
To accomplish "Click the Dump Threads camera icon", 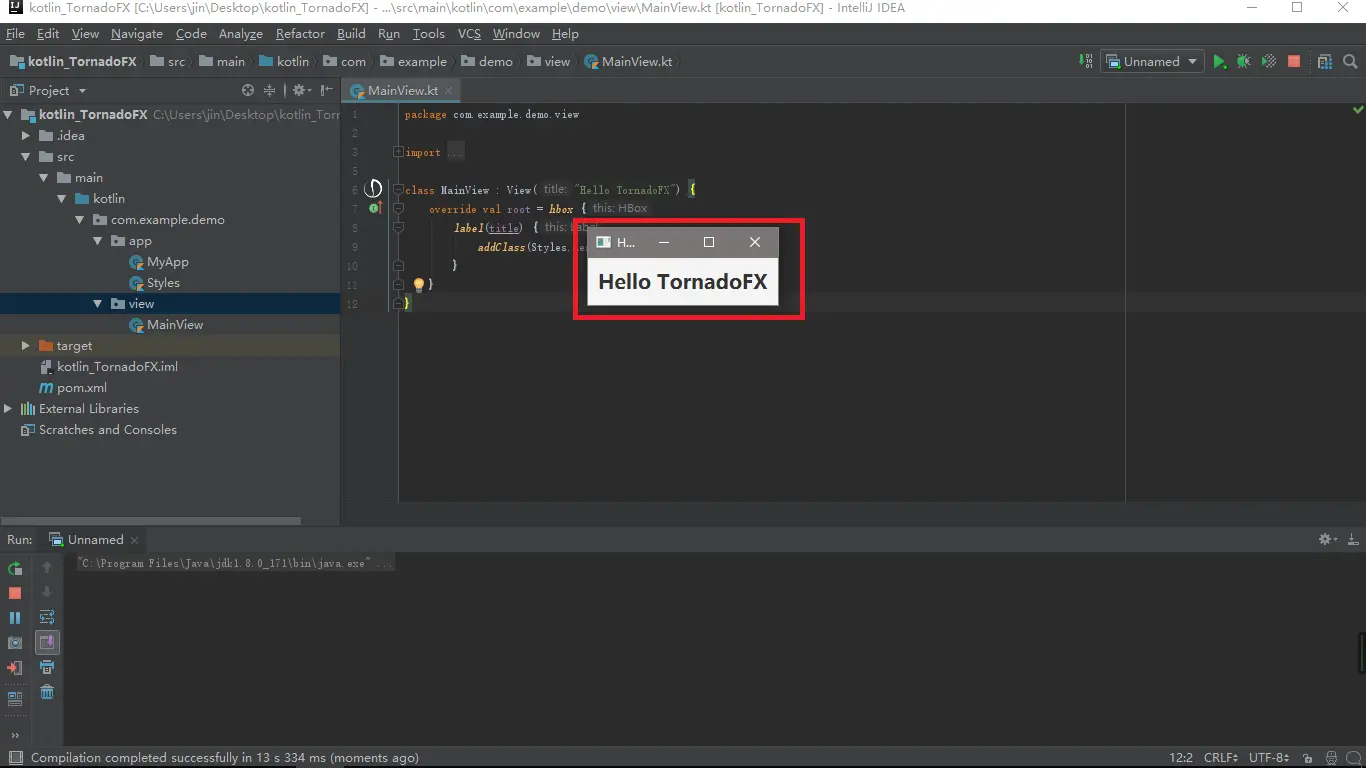I will [x=15, y=643].
